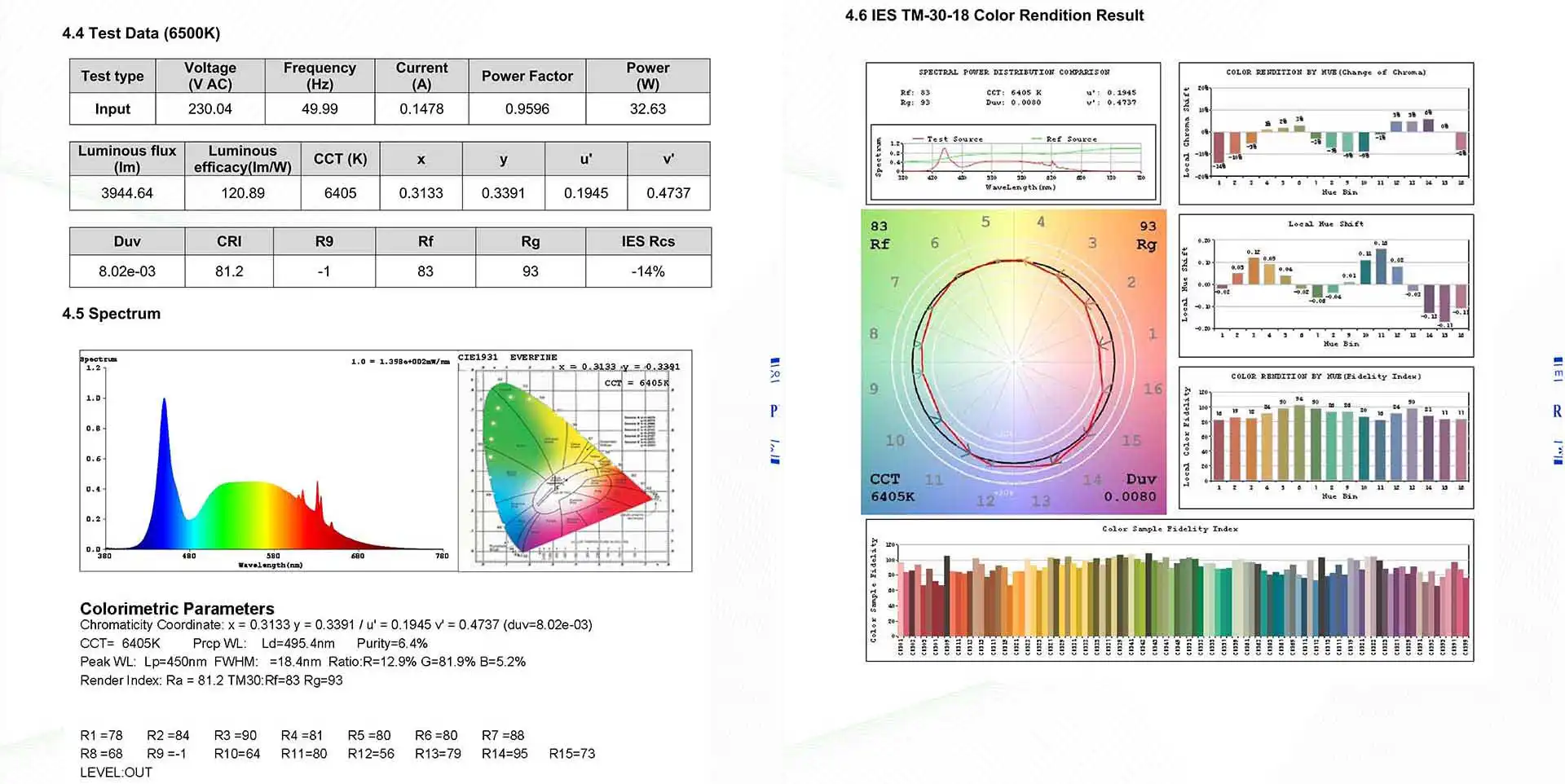The height and width of the screenshot is (784, 1565).
Task: Click the Color Sample Fidelity Index chart
Action: click(x=1170, y=590)
